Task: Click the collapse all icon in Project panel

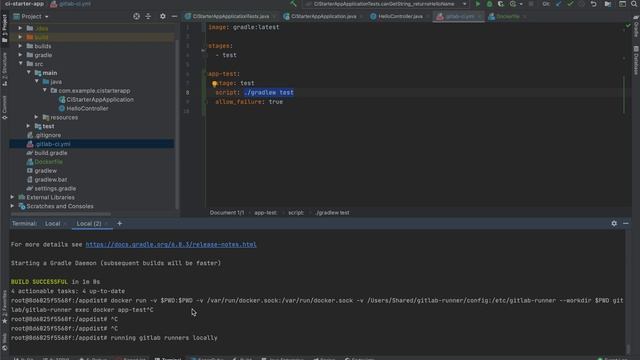Action: click(x=148, y=16)
